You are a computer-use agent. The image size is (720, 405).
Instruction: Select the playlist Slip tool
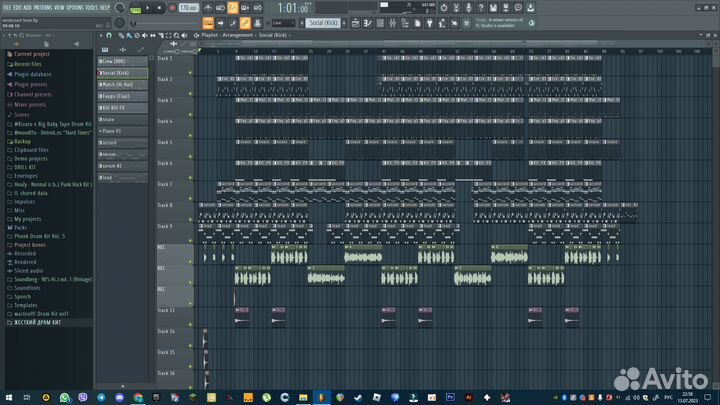pos(153,35)
